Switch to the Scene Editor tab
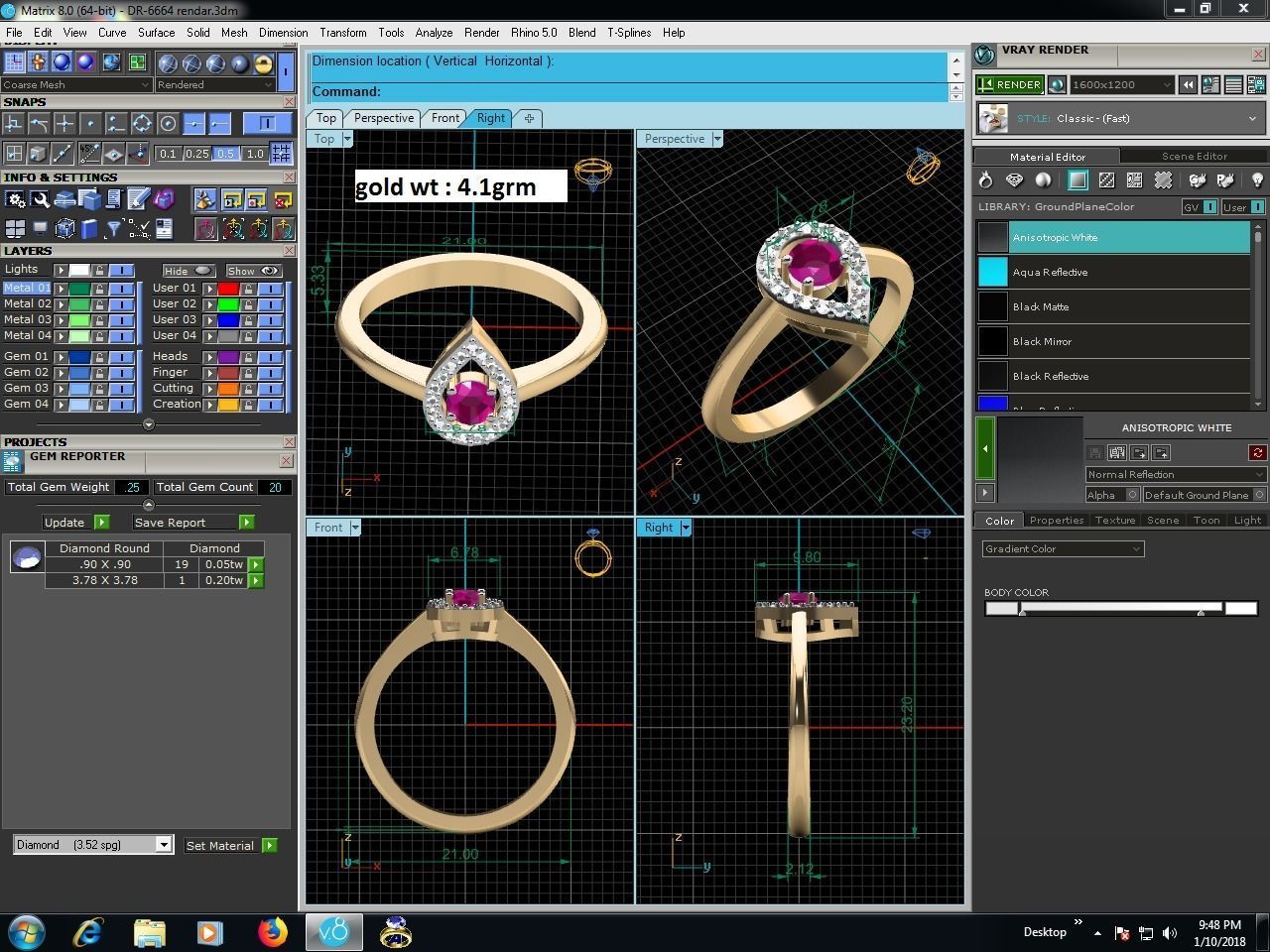 point(1195,157)
